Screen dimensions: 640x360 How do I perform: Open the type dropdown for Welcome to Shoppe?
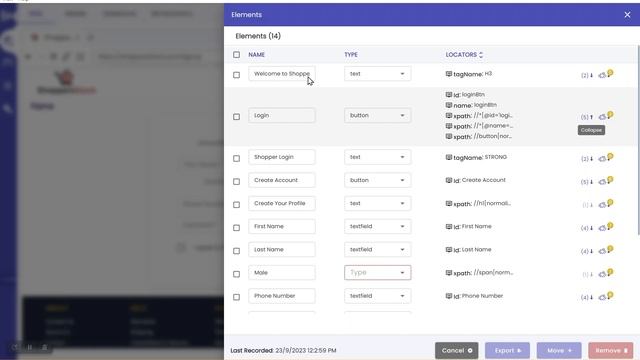(x=378, y=74)
